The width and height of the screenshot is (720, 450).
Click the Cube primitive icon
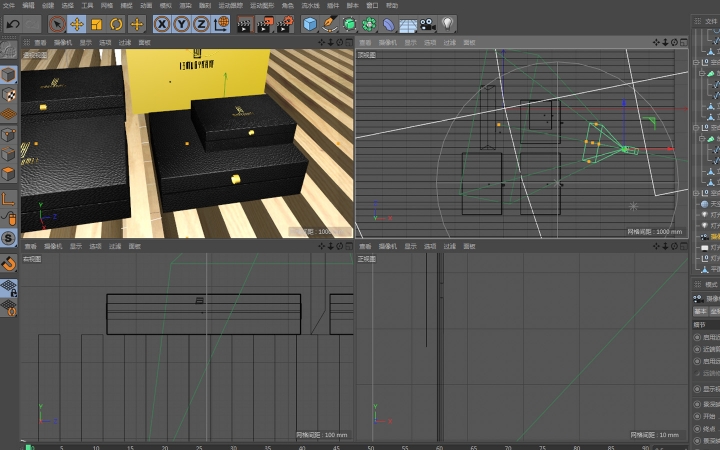pyautogui.click(x=310, y=23)
